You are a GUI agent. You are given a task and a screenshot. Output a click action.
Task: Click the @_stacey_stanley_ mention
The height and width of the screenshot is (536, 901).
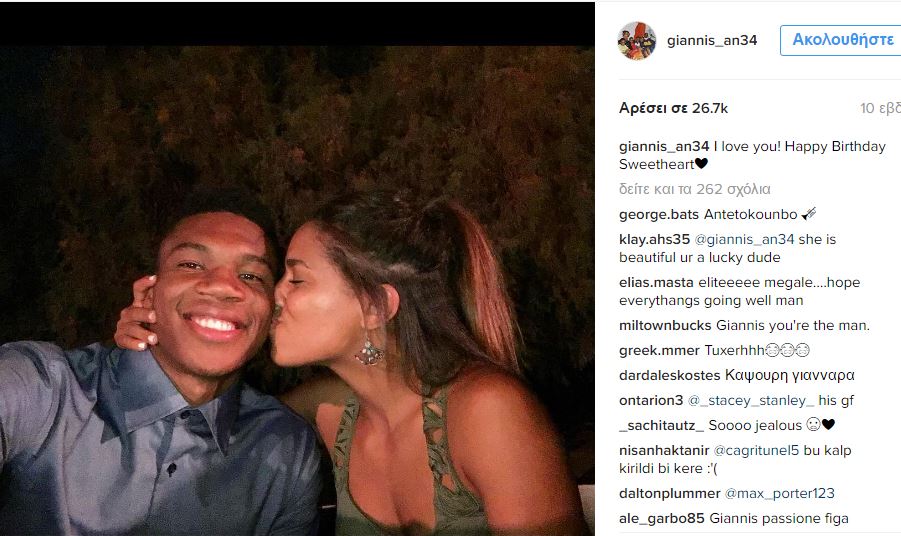coord(750,401)
